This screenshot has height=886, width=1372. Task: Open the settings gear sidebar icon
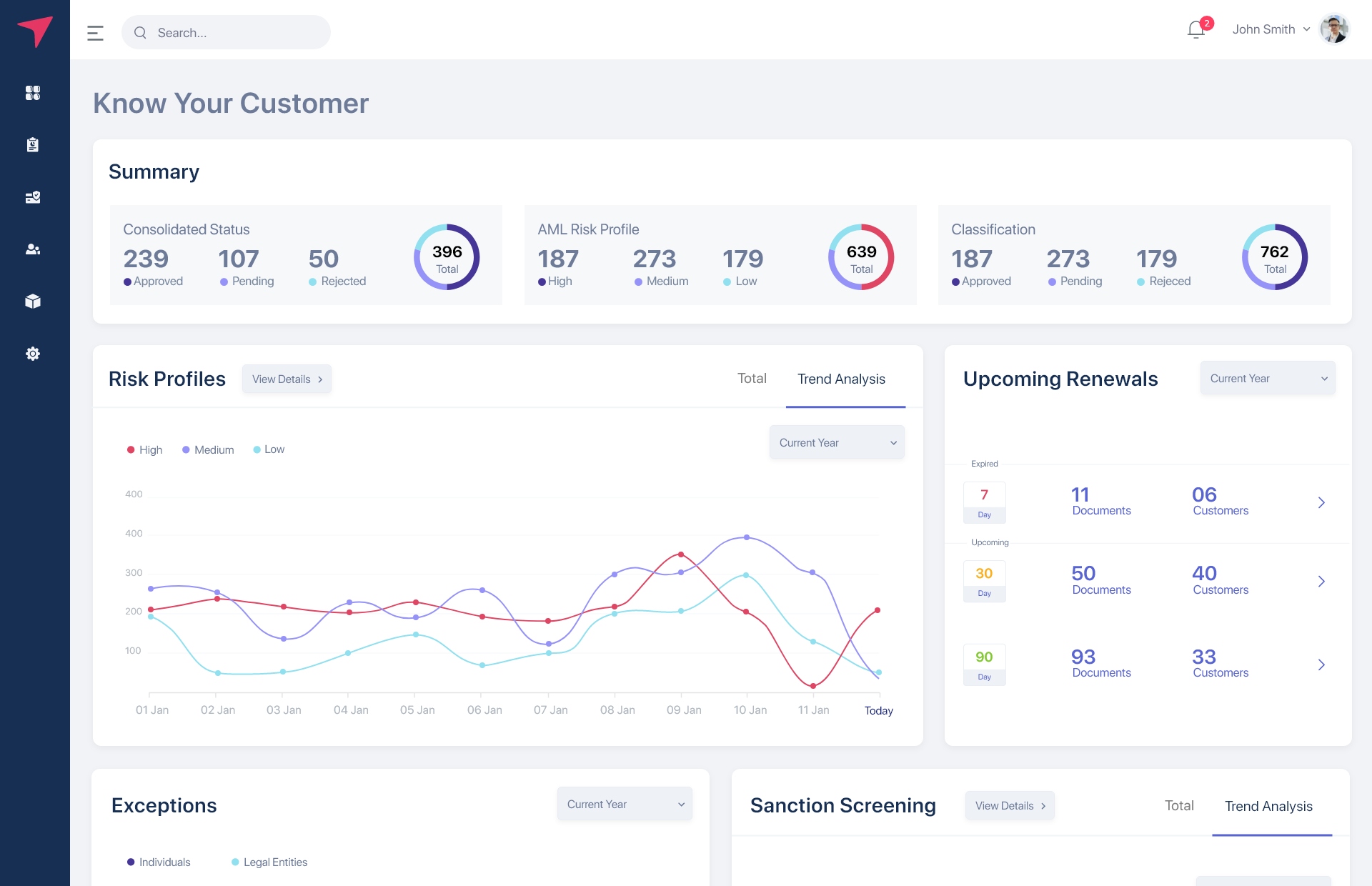click(33, 354)
